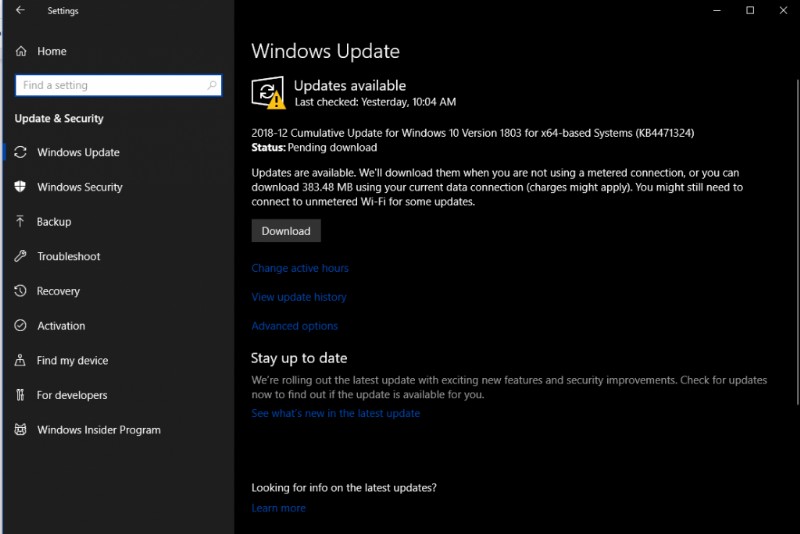Click the Activation checkmark icon
Image resolution: width=800 pixels, height=534 pixels.
(20, 325)
